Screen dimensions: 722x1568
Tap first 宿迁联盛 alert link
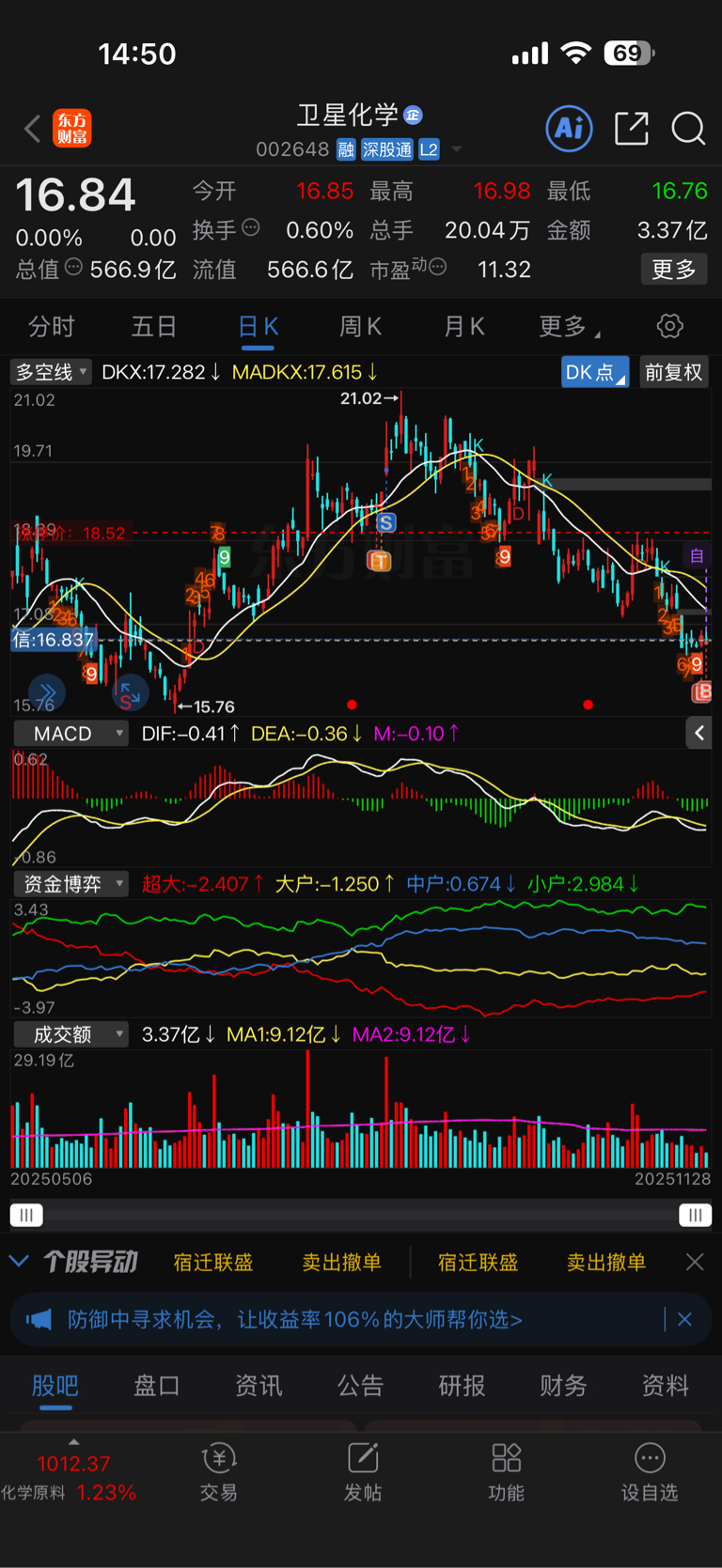click(x=213, y=1262)
